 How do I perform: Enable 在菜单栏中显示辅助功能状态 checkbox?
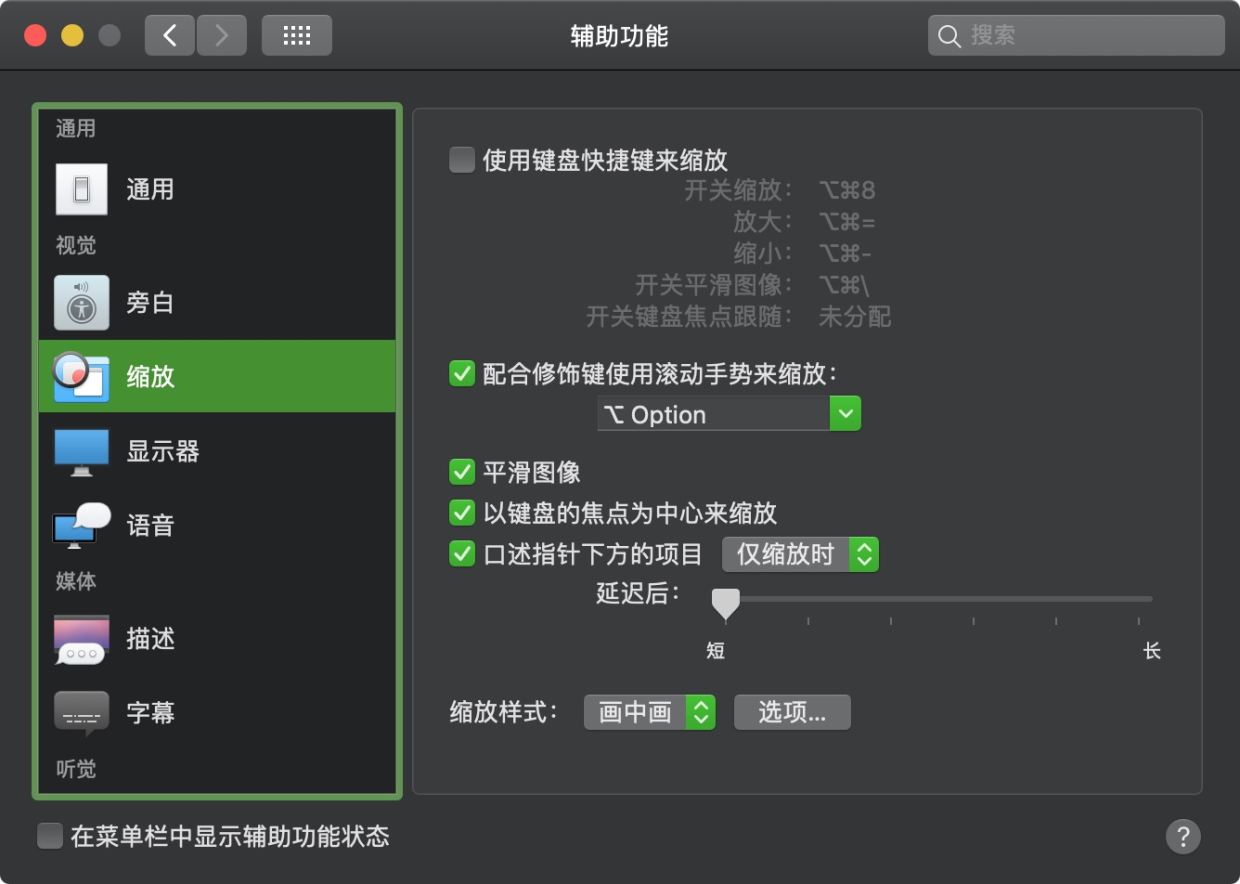pyautogui.click(x=50, y=836)
